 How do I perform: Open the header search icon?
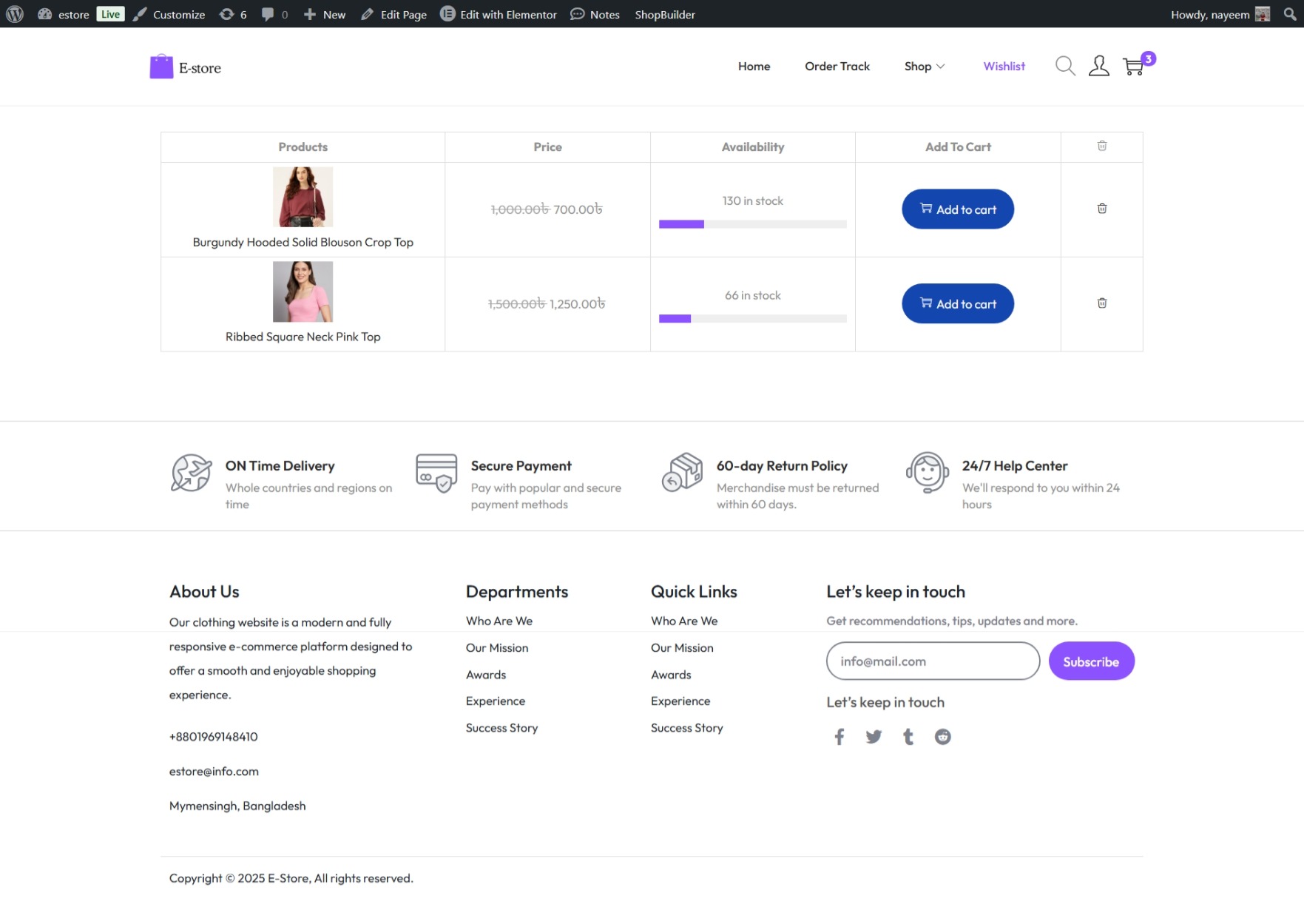[x=1065, y=66]
